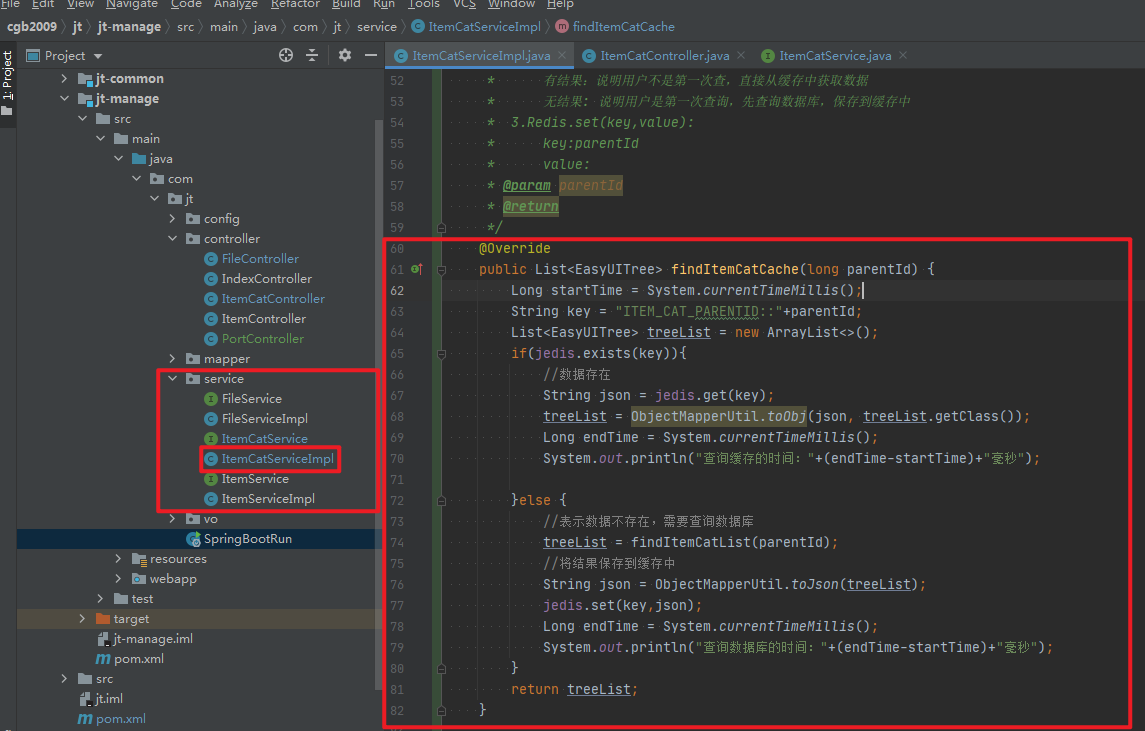Collapse the main folder
The width and height of the screenshot is (1145, 731).
click(101, 139)
